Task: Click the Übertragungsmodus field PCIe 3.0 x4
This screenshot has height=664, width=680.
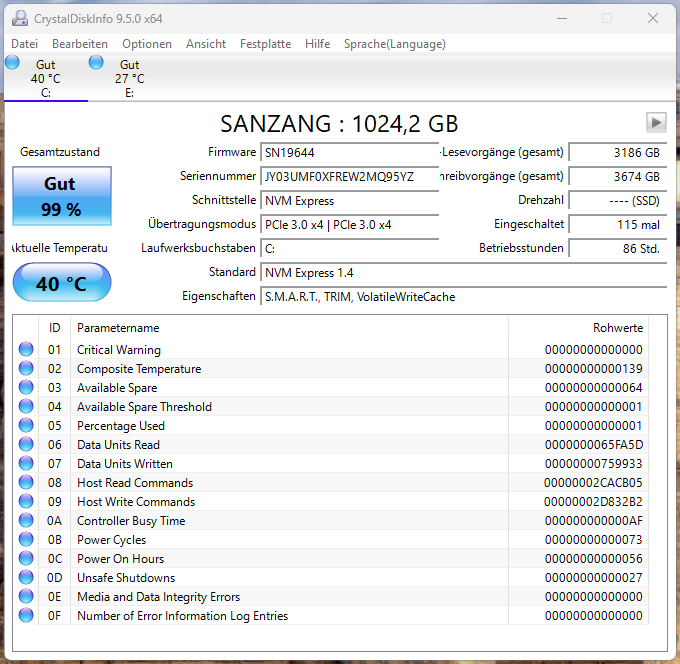Action: (x=350, y=225)
